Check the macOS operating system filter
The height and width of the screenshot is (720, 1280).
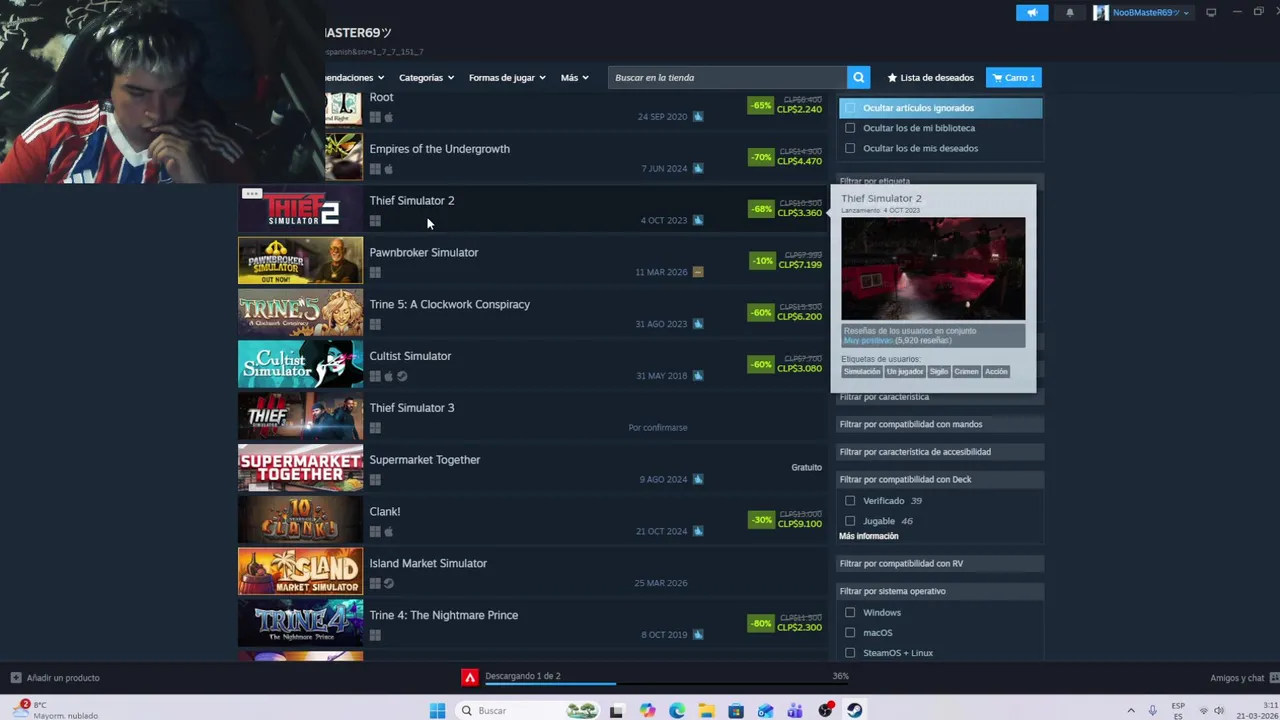[850, 633]
